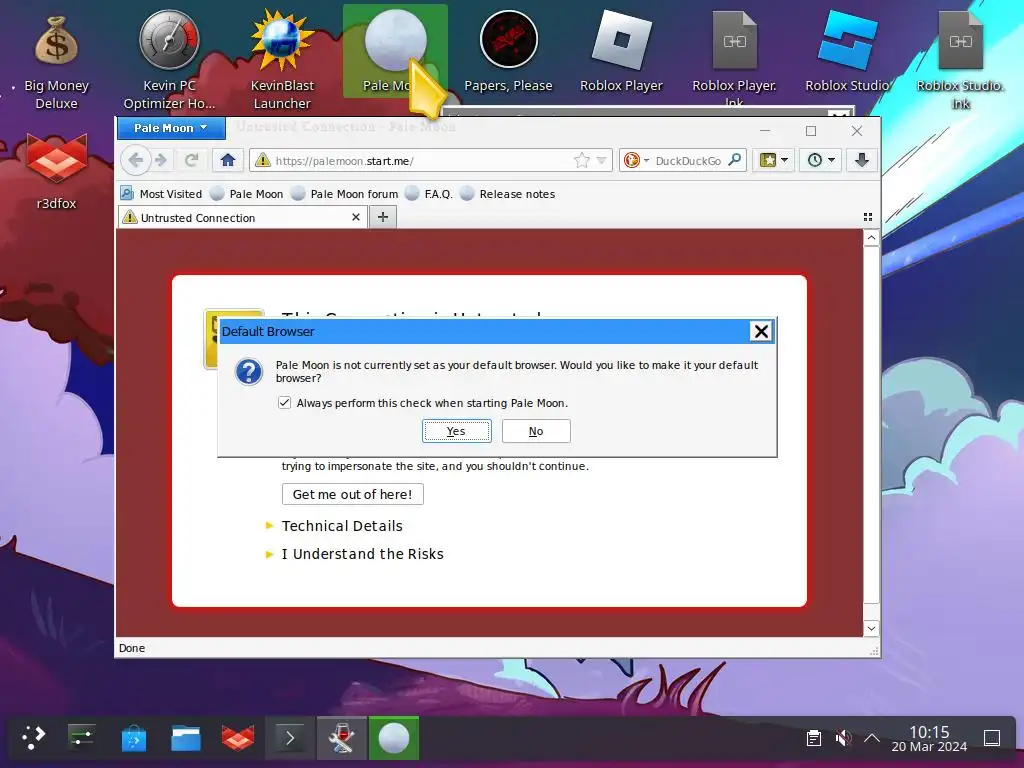Viewport: 1024px width, 768px height.
Task: Expand the Technical Details section
Action: 342,526
